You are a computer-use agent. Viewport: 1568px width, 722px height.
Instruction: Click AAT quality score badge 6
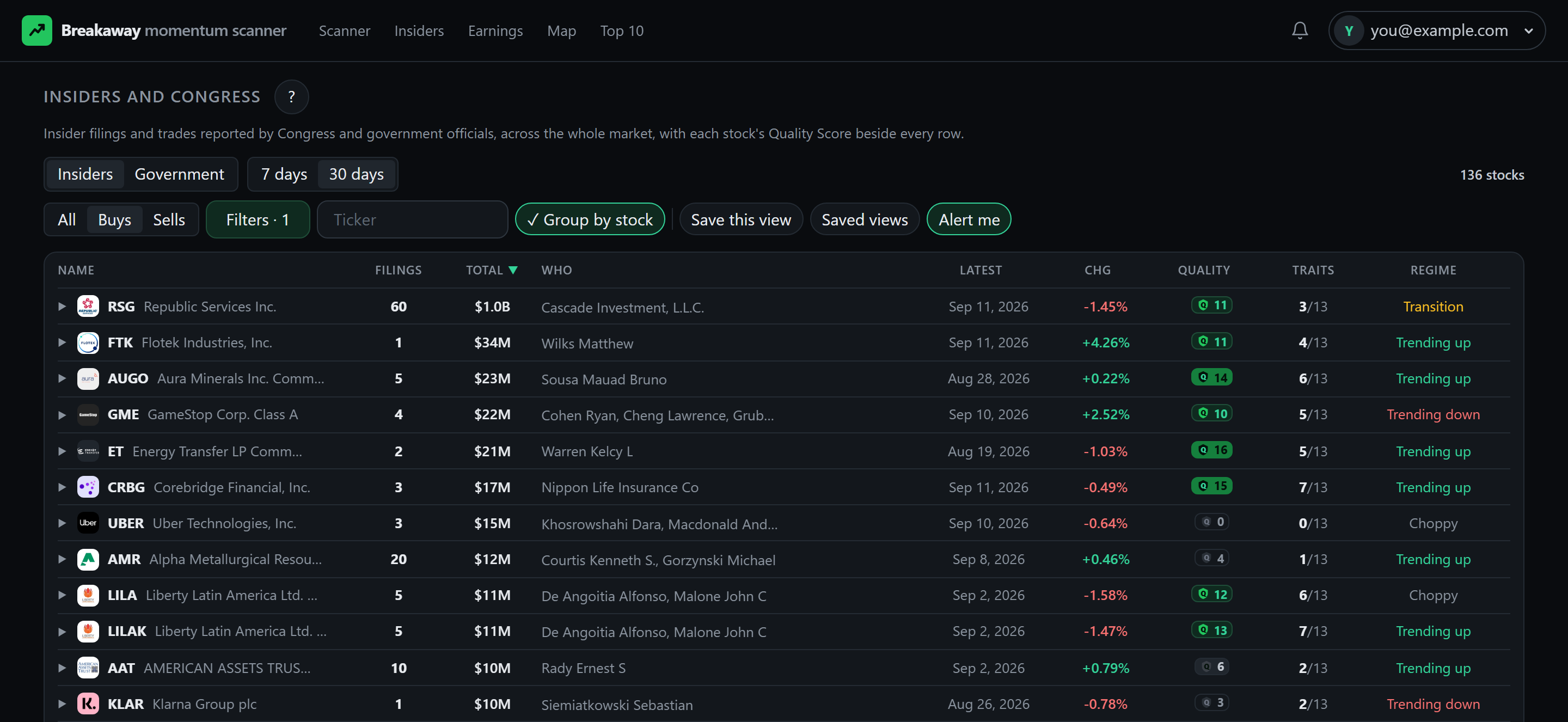[x=1211, y=666]
